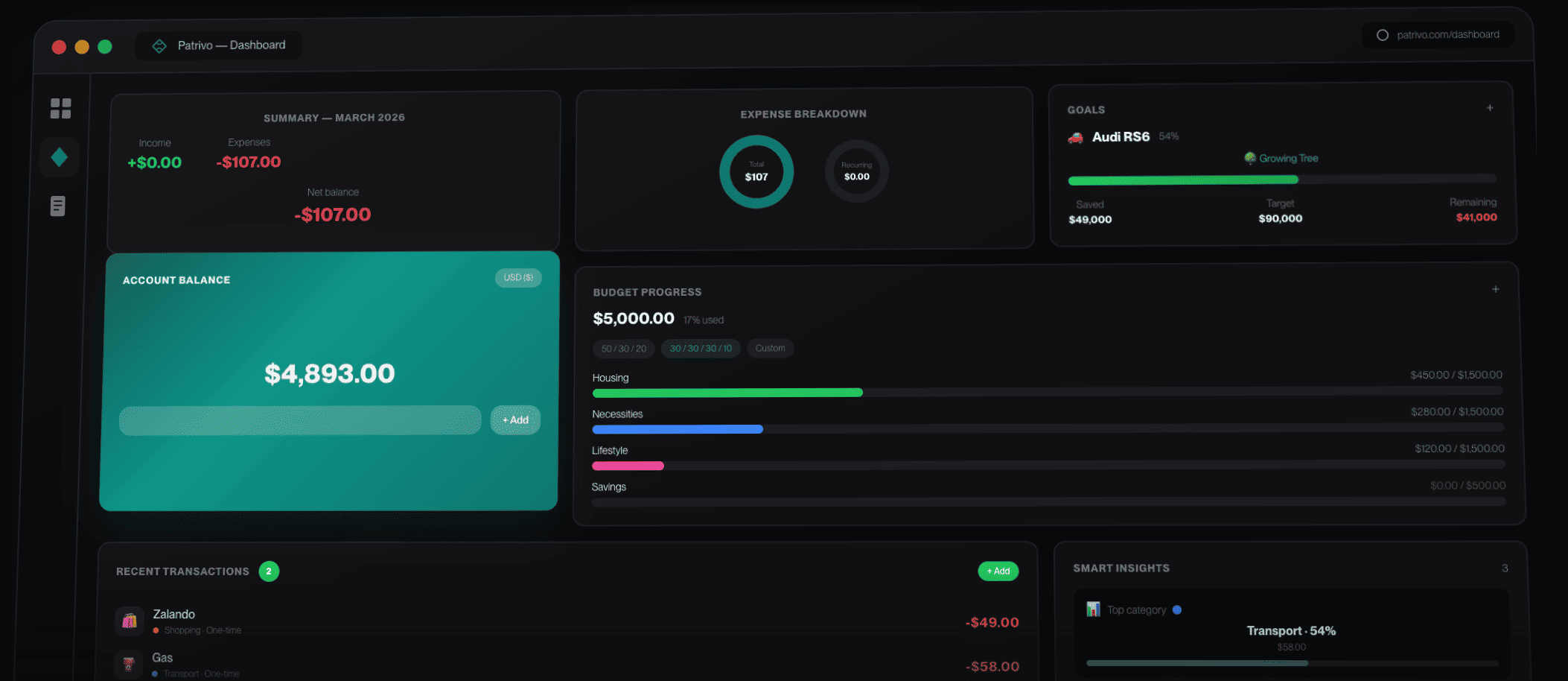Select the teal diamond dashboard icon

[x=60, y=157]
